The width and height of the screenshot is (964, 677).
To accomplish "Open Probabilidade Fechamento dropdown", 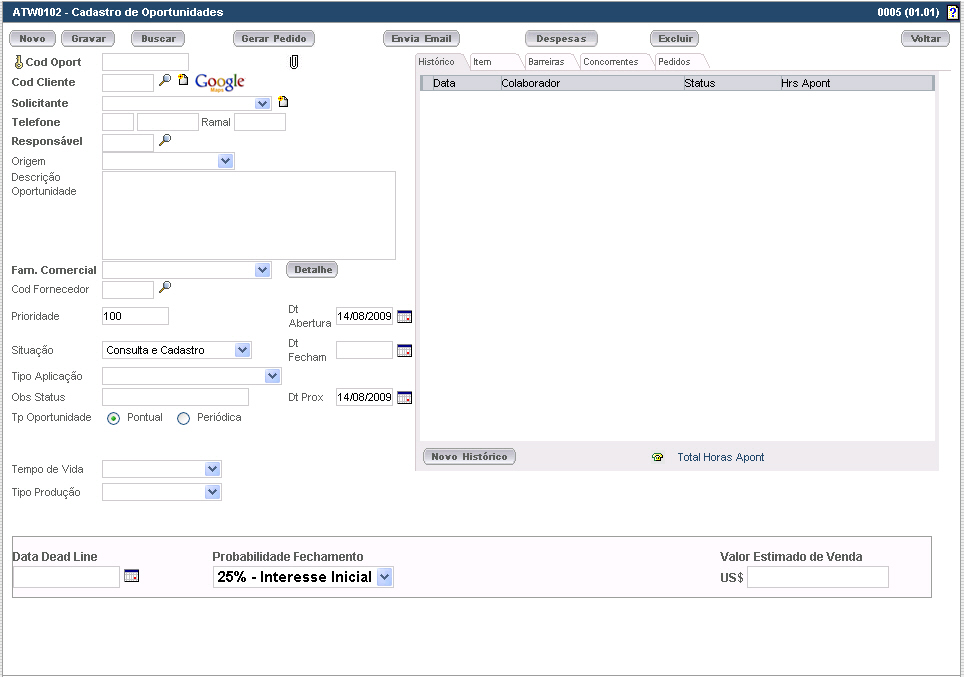I will pyautogui.click(x=385, y=577).
